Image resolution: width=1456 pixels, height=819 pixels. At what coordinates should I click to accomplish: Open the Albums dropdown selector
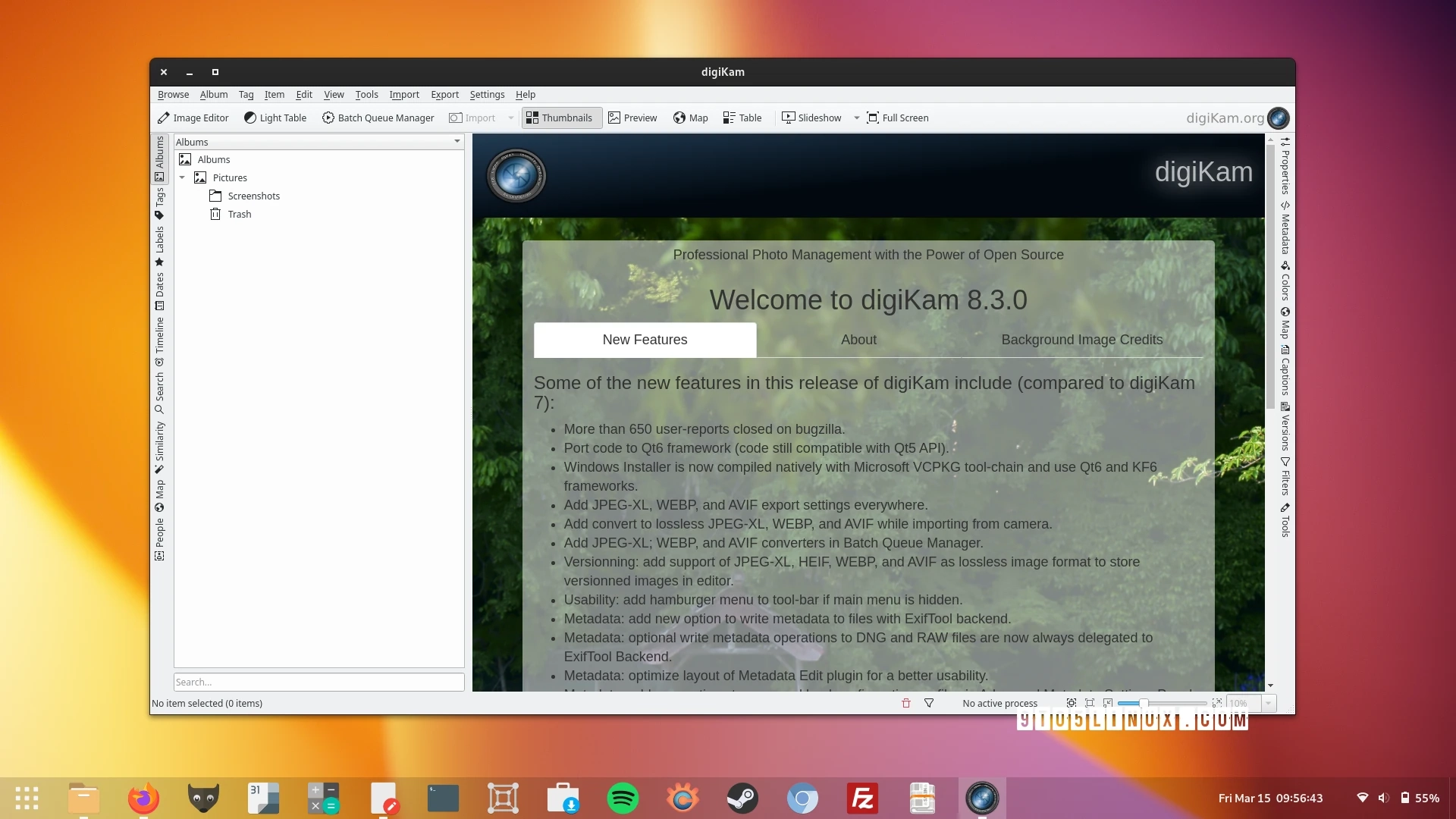tap(456, 141)
